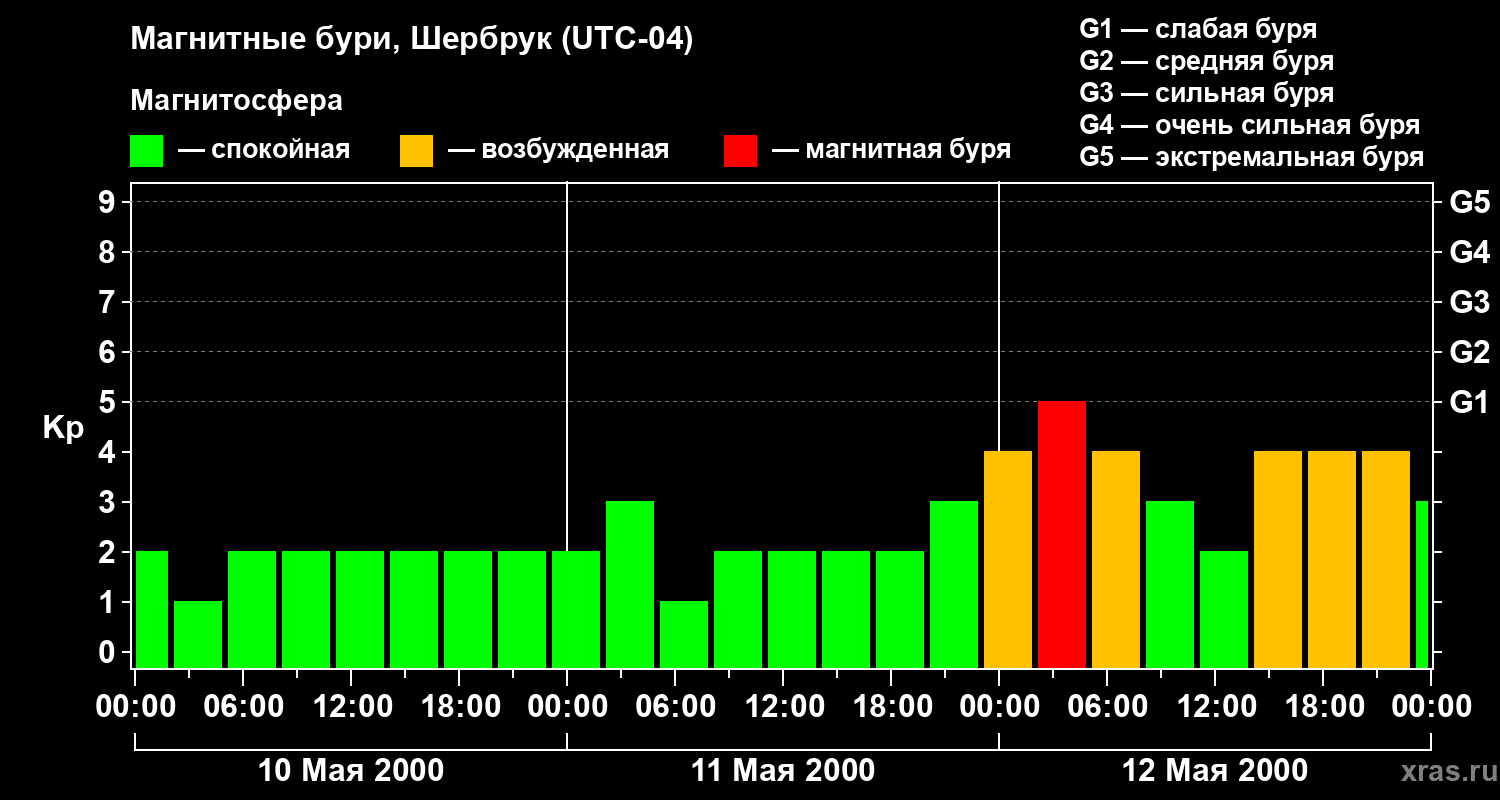1500x800 pixels.
Task: Select the Kp 1 green bar on 11 May
Action: tap(684, 634)
